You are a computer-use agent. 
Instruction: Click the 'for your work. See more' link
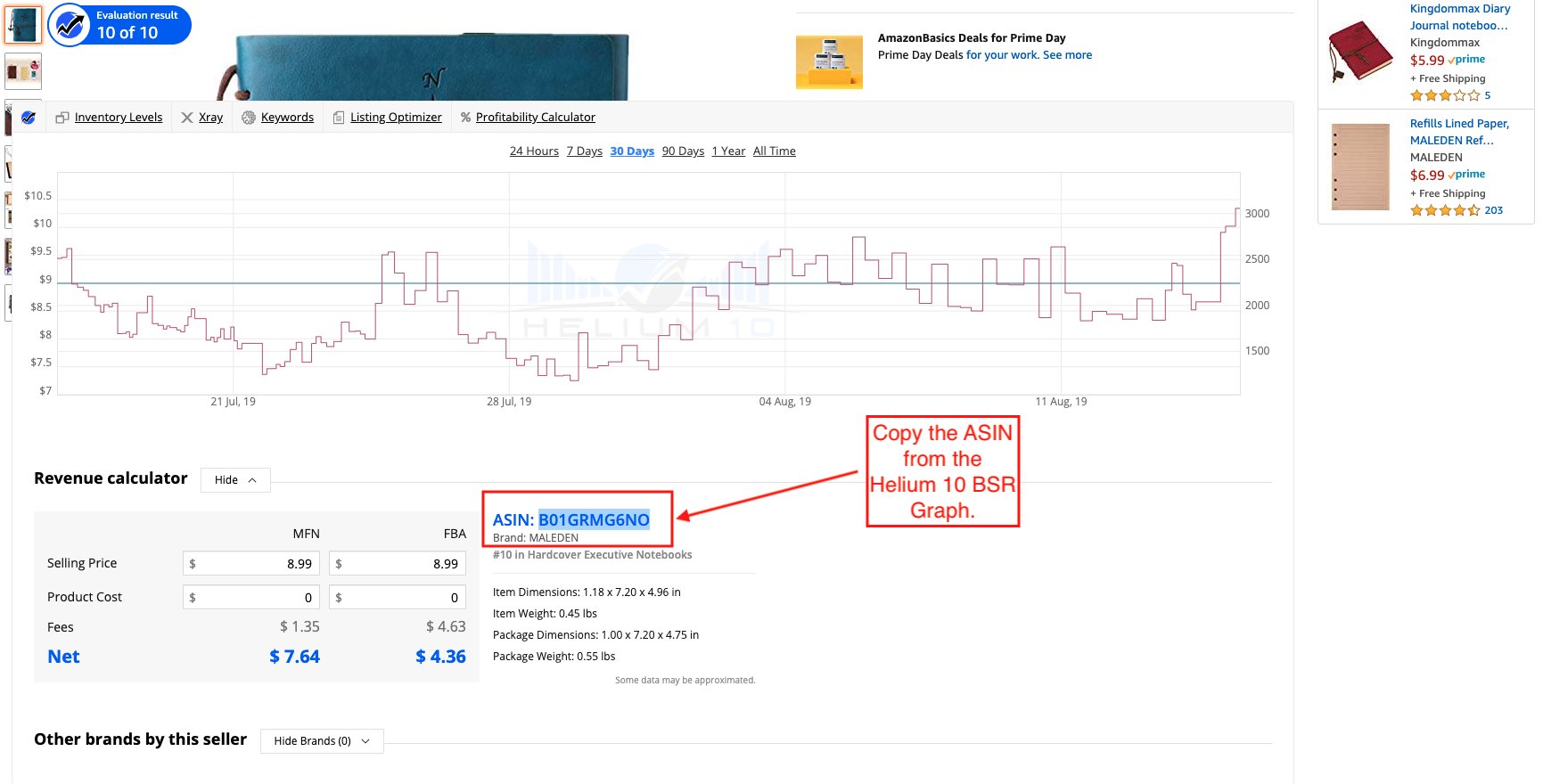(x=1029, y=55)
